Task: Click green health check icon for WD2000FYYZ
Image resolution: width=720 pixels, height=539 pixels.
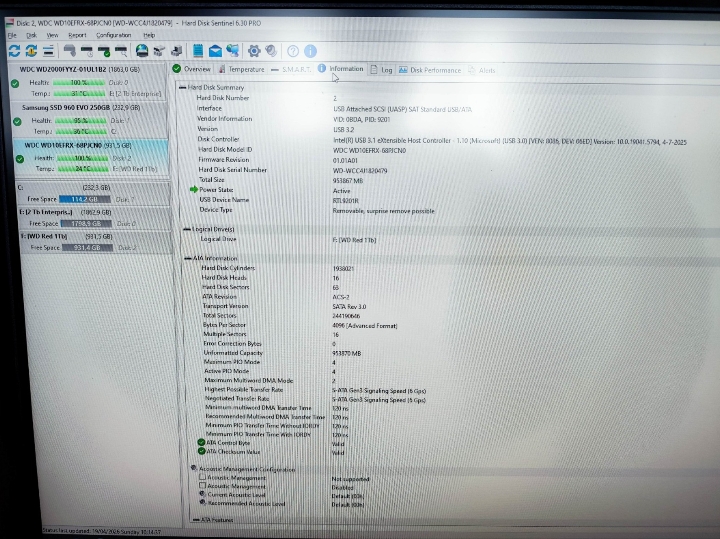Action: click(x=15, y=84)
